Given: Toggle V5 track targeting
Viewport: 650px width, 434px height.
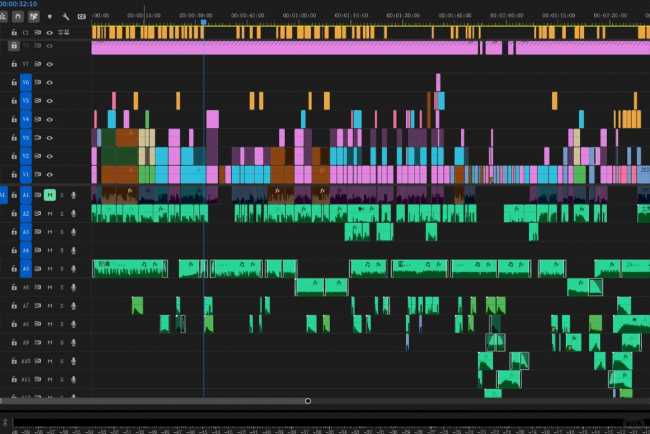Looking at the screenshot, I should (x=26, y=101).
